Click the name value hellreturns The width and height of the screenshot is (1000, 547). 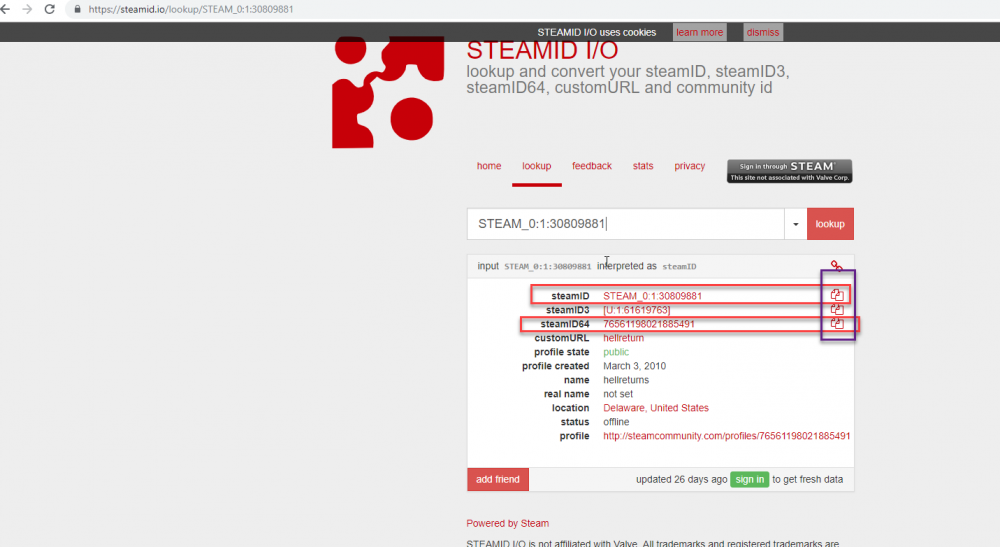tap(626, 380)
